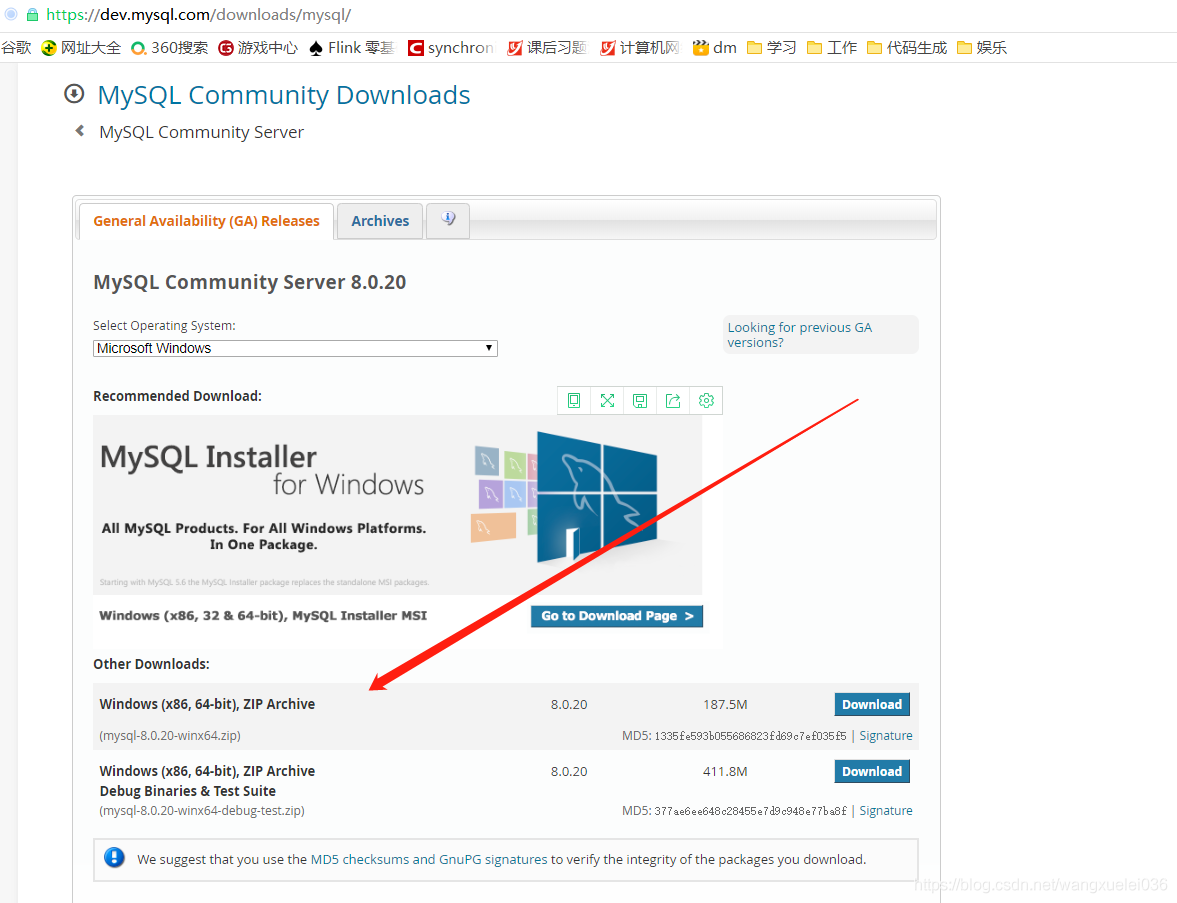This screenshot has height=903, width=1177.
Task: Select the General Availability (GA) Releases tab
Action: [x=206, y=220]
